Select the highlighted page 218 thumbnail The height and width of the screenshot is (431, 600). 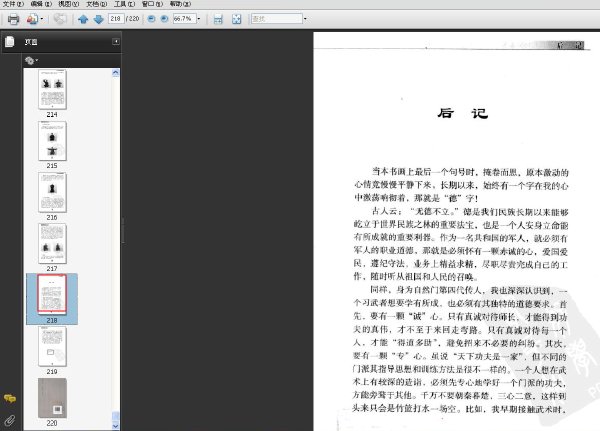coord(52,294)
